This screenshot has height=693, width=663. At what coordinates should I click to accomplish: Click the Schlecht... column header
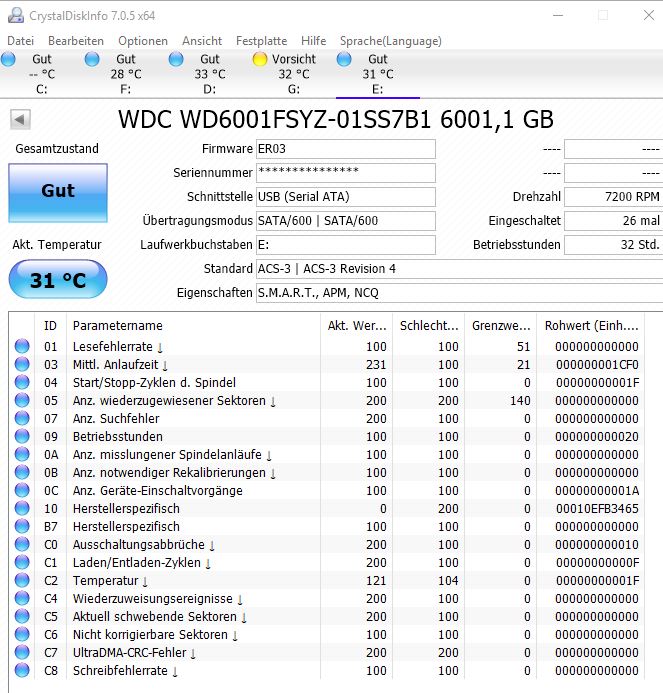tap(429, 326)
